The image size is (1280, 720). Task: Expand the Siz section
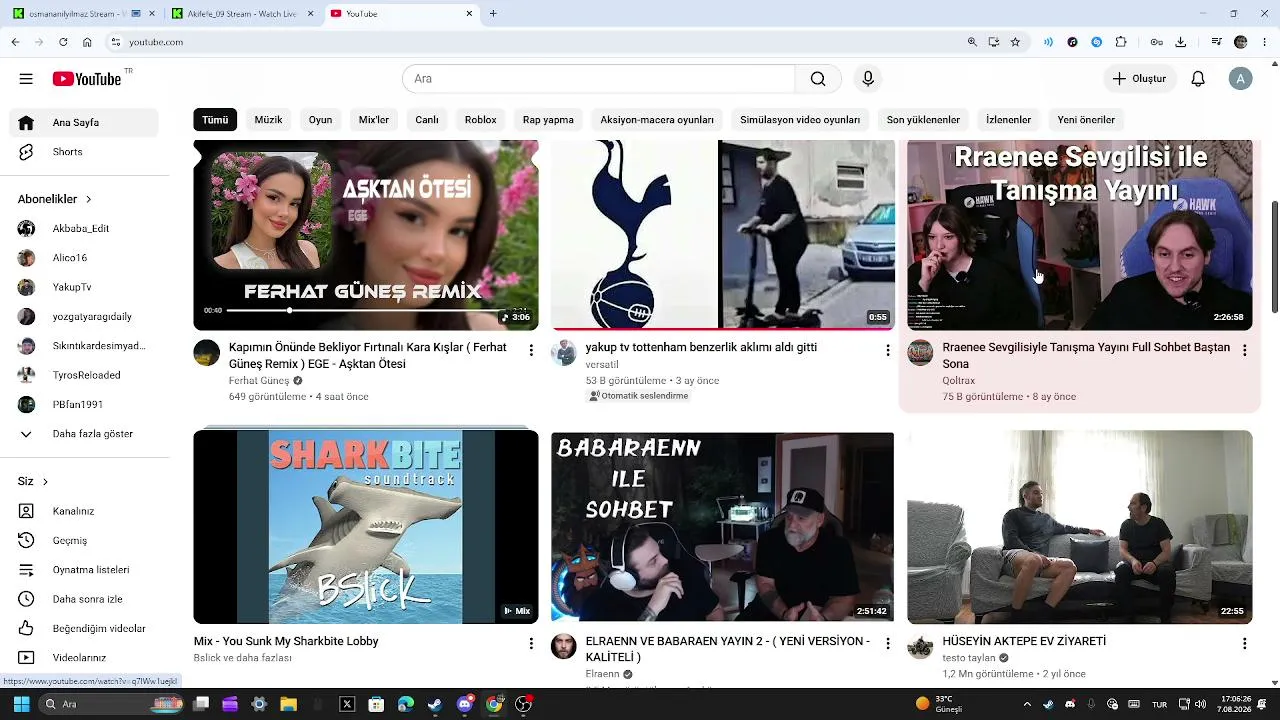33,481
